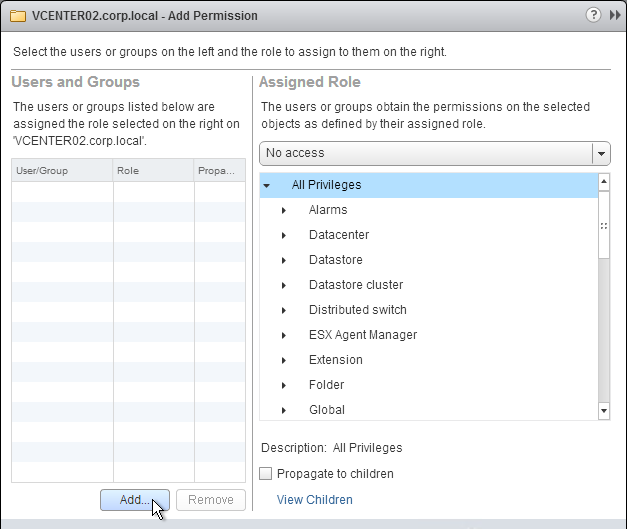Open the help question mark icon
The image size is (627, 529).
593,15
